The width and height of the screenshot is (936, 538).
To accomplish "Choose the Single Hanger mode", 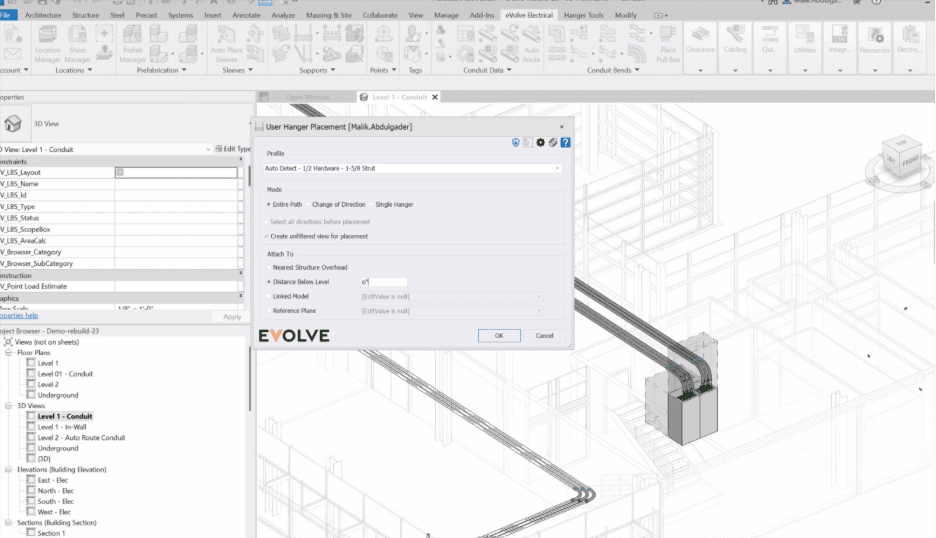I will [392, 204].
